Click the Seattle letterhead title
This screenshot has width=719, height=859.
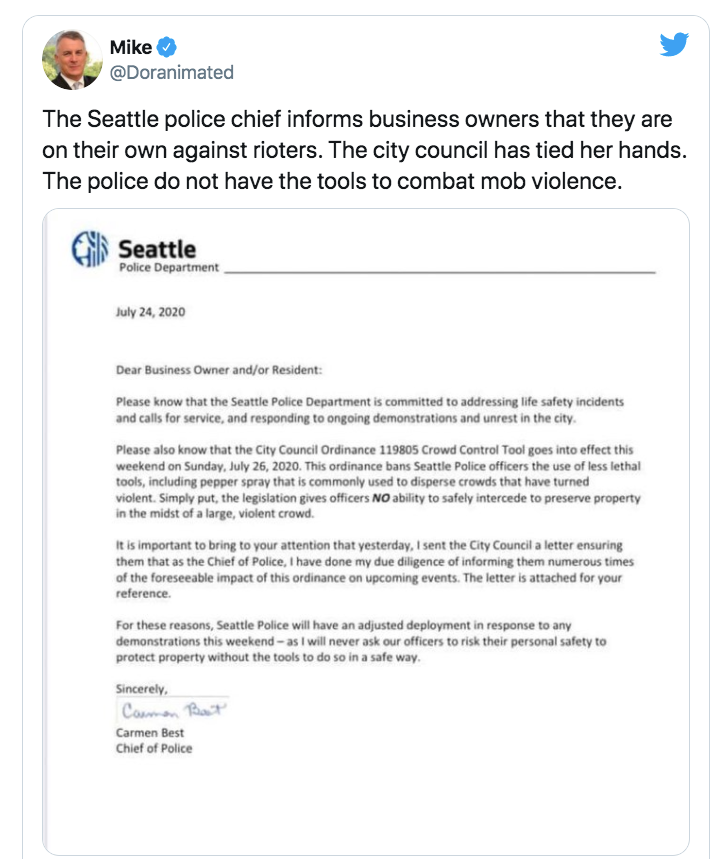(157, 247)
